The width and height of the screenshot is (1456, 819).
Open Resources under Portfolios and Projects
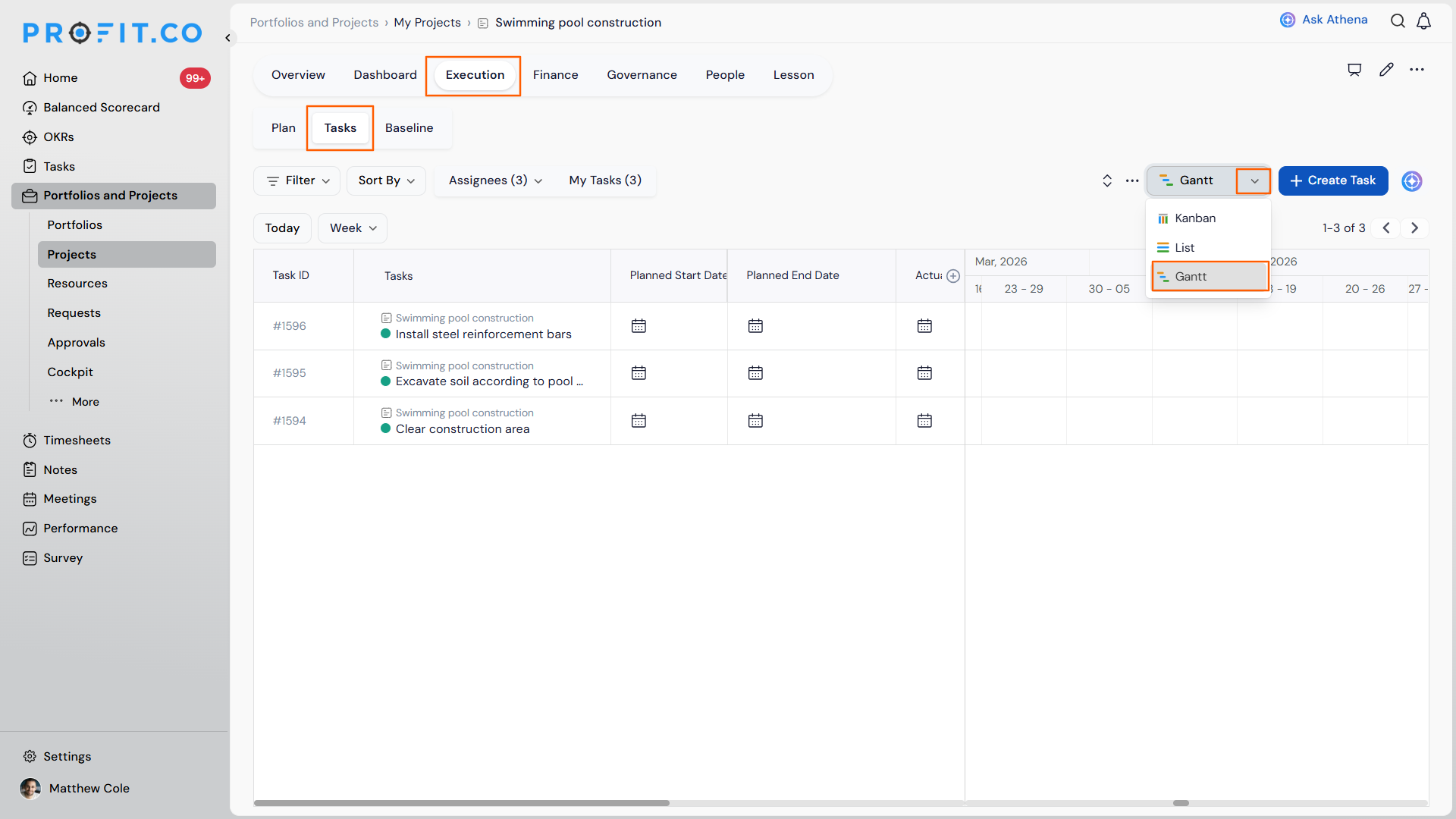click(x=77, y=284)
